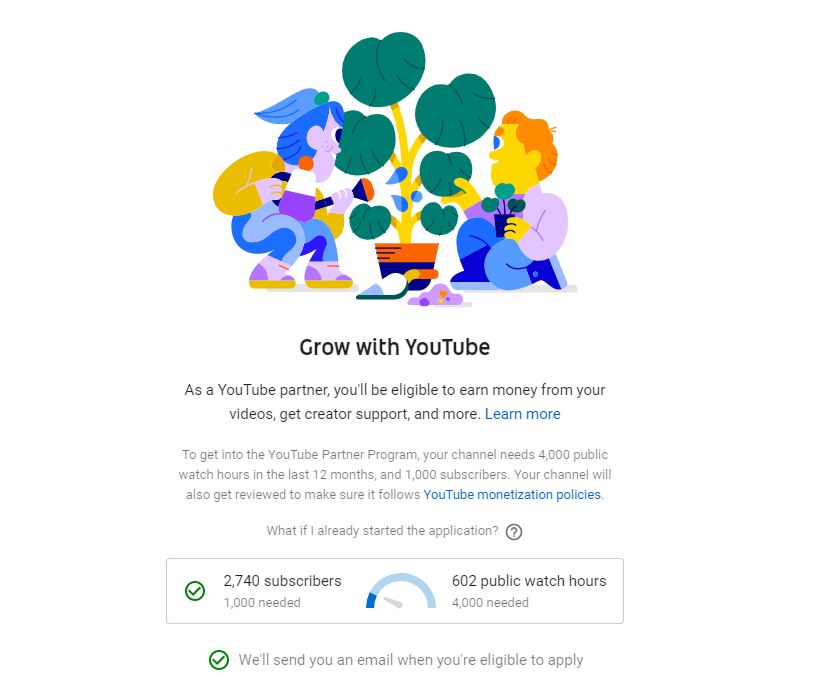820x686 pixels.
Task: Click the Partner Program requirements paragraph
Action: (395, 475)
